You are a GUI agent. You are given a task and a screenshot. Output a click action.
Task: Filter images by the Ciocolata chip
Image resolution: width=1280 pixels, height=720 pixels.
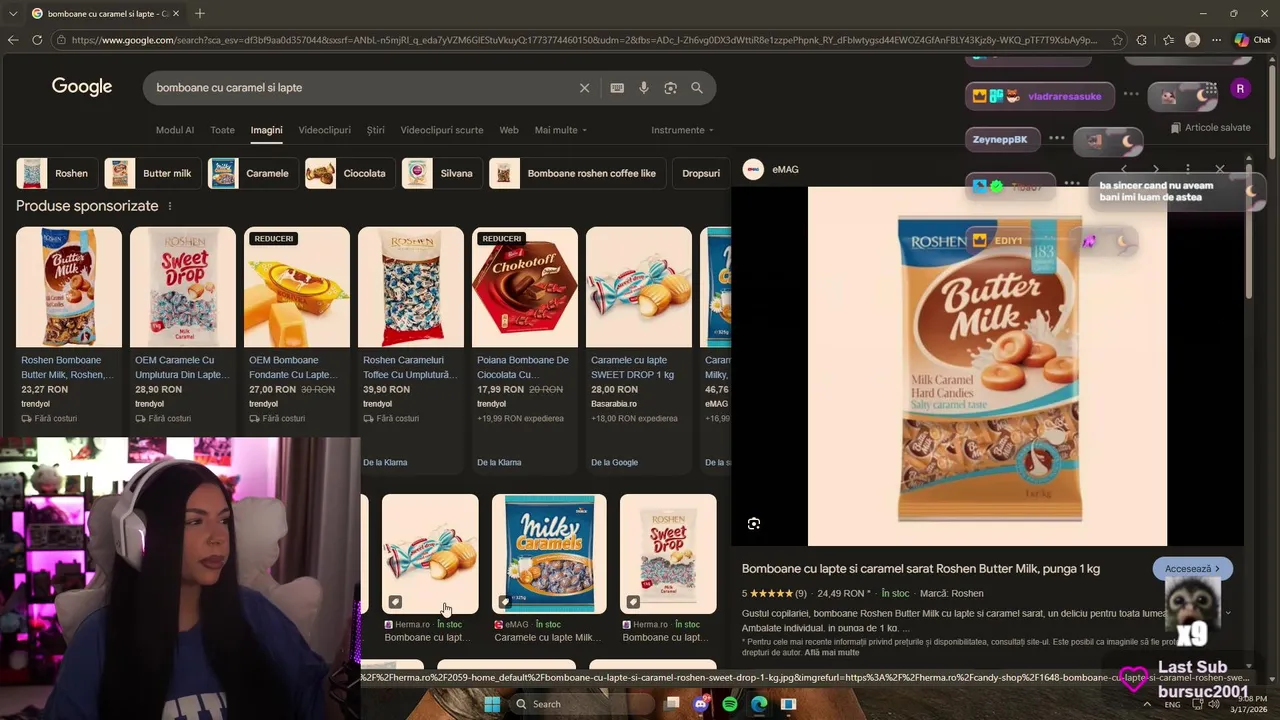coord(349,173)
